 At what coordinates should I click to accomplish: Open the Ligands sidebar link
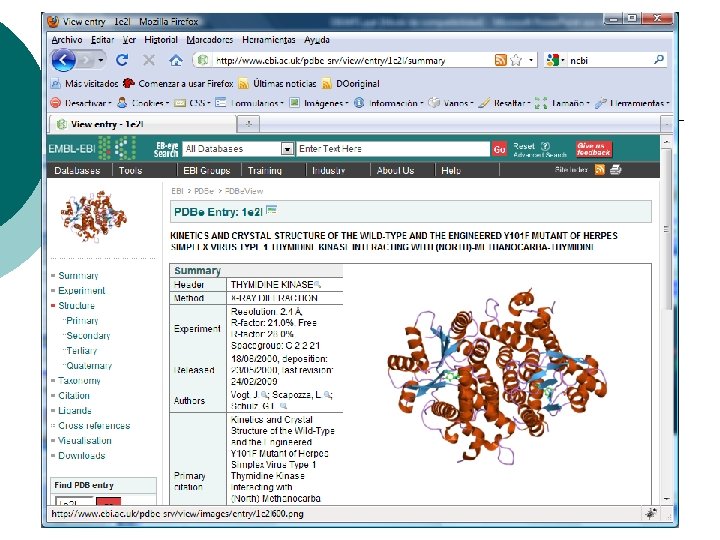(75, 411)
